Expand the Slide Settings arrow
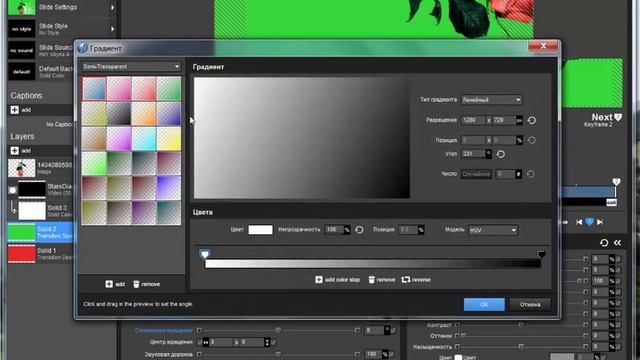Screen dimensions: 640x360 113,7
